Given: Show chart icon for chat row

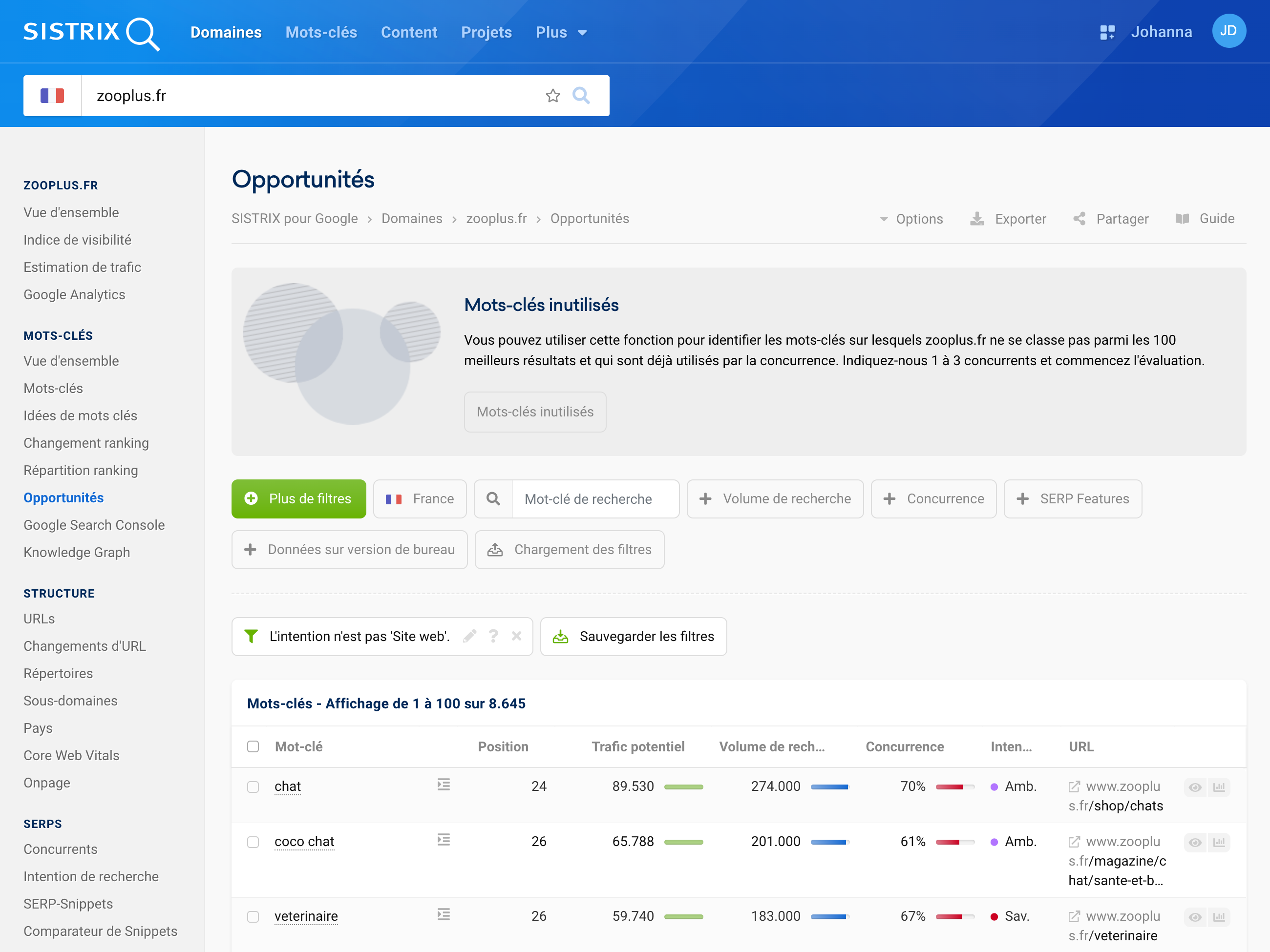Looking at the screenshot, I should pyautogui.click(x=1219, y=787).
